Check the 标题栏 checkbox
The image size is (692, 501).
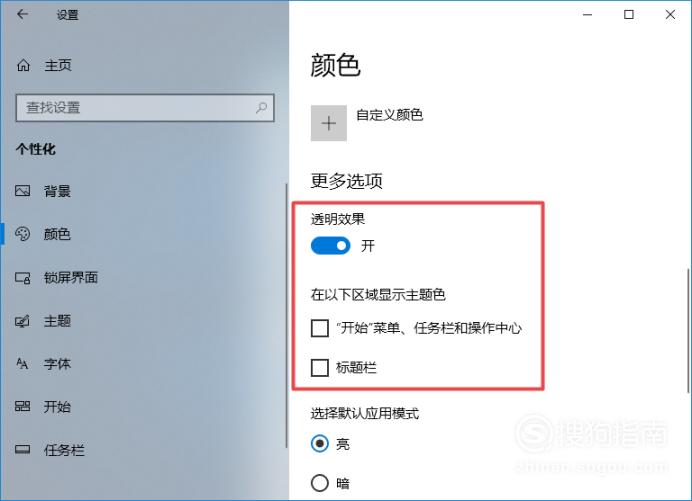coord(320,367)
